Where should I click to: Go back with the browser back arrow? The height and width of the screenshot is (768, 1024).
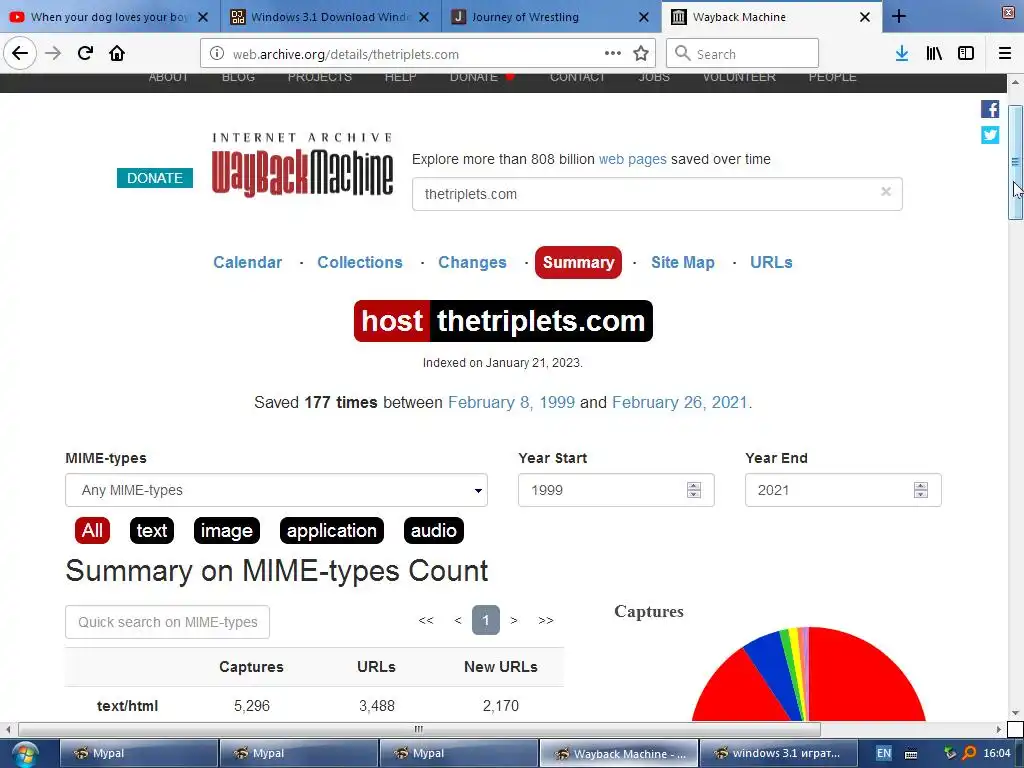(20, 54)
